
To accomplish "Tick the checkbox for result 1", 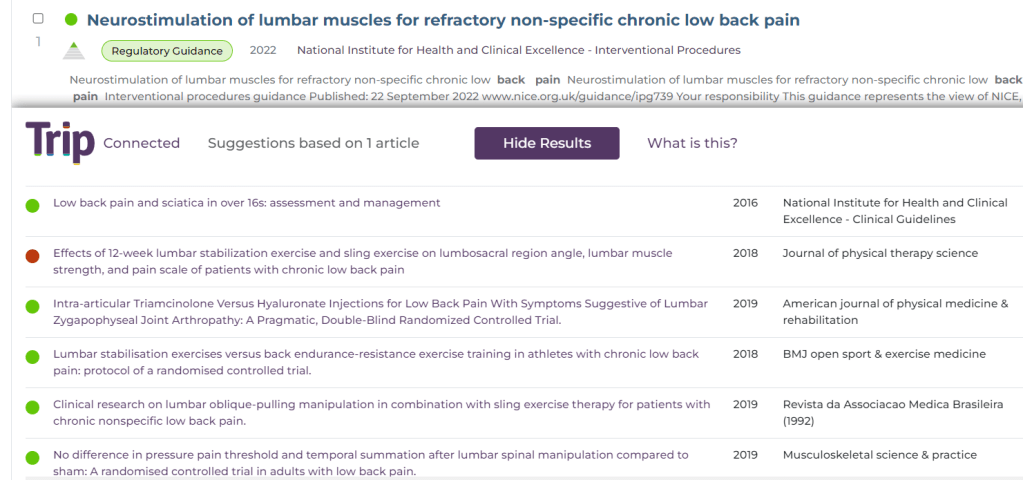I will point(38,19).
